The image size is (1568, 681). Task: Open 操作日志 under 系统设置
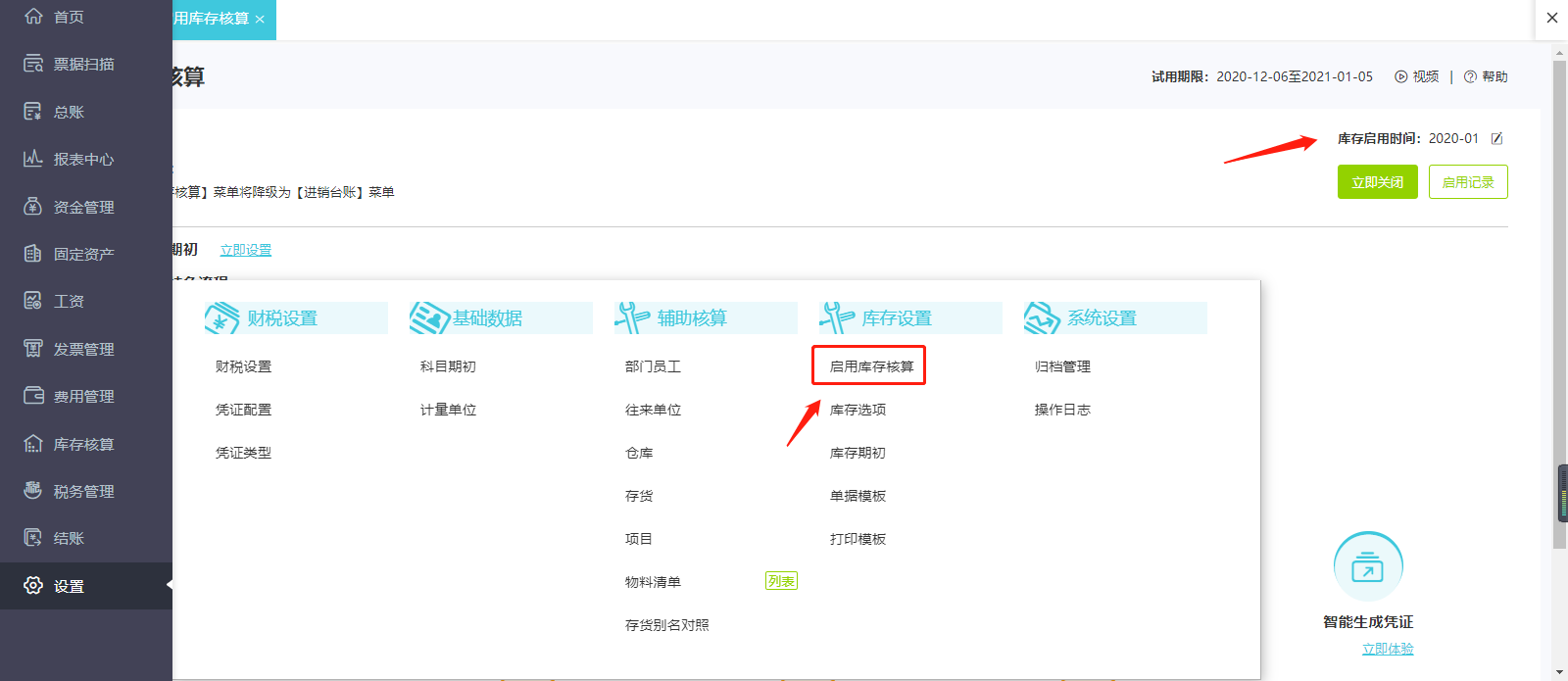tap(1062, 410)
